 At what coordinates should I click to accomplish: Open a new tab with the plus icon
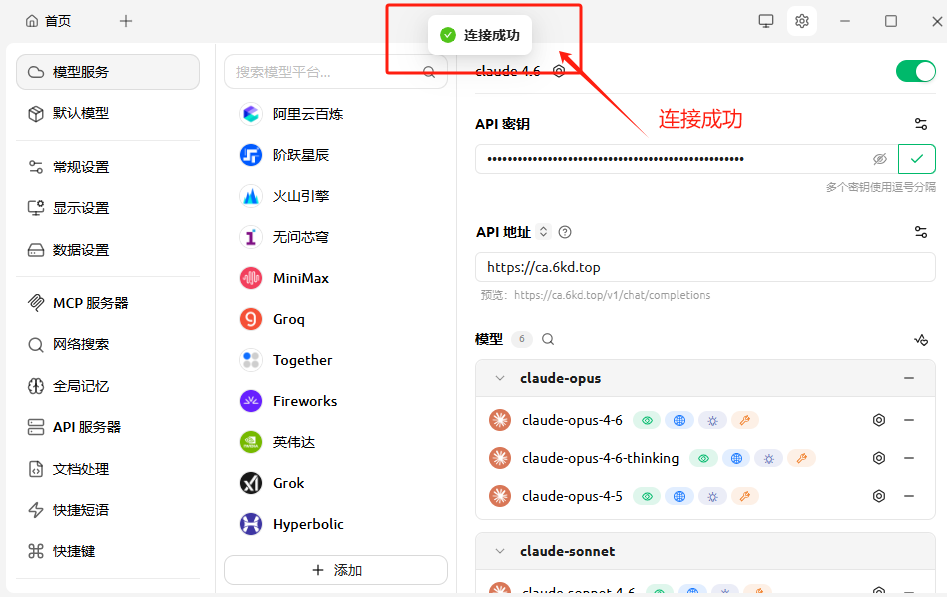pyautogui.click(x=126, y=21)
